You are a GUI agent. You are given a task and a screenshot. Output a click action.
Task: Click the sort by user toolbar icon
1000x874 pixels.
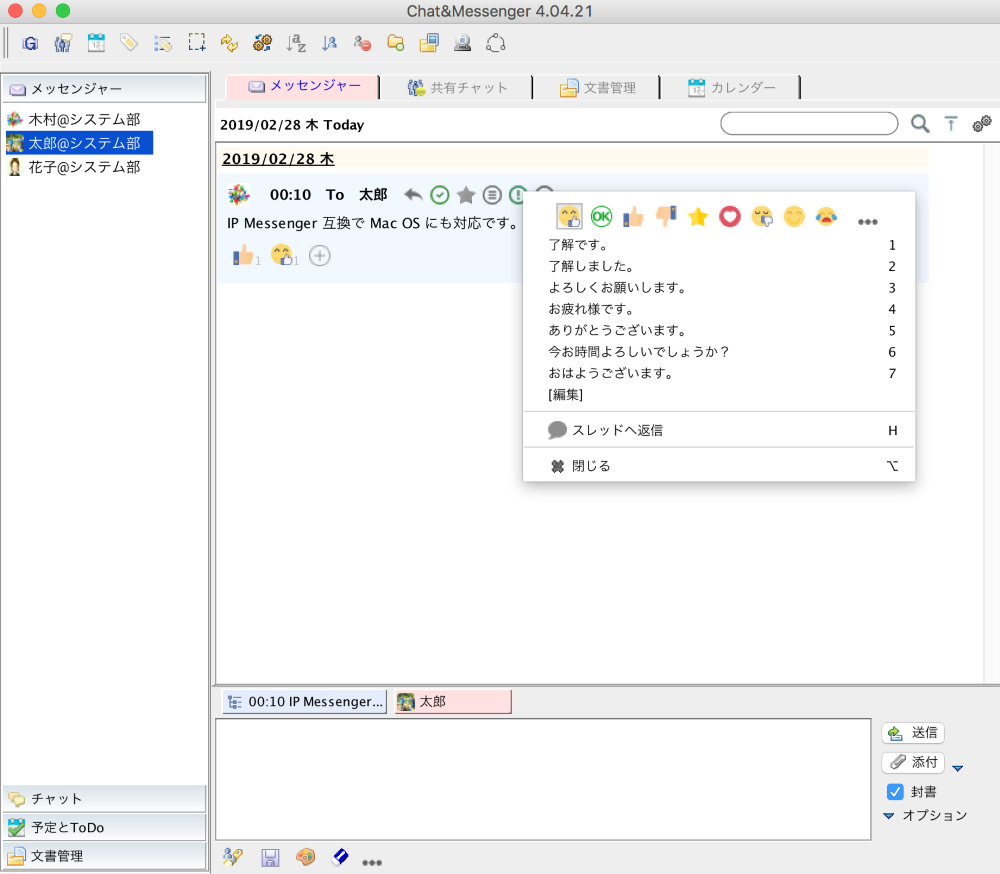[329, 43]
